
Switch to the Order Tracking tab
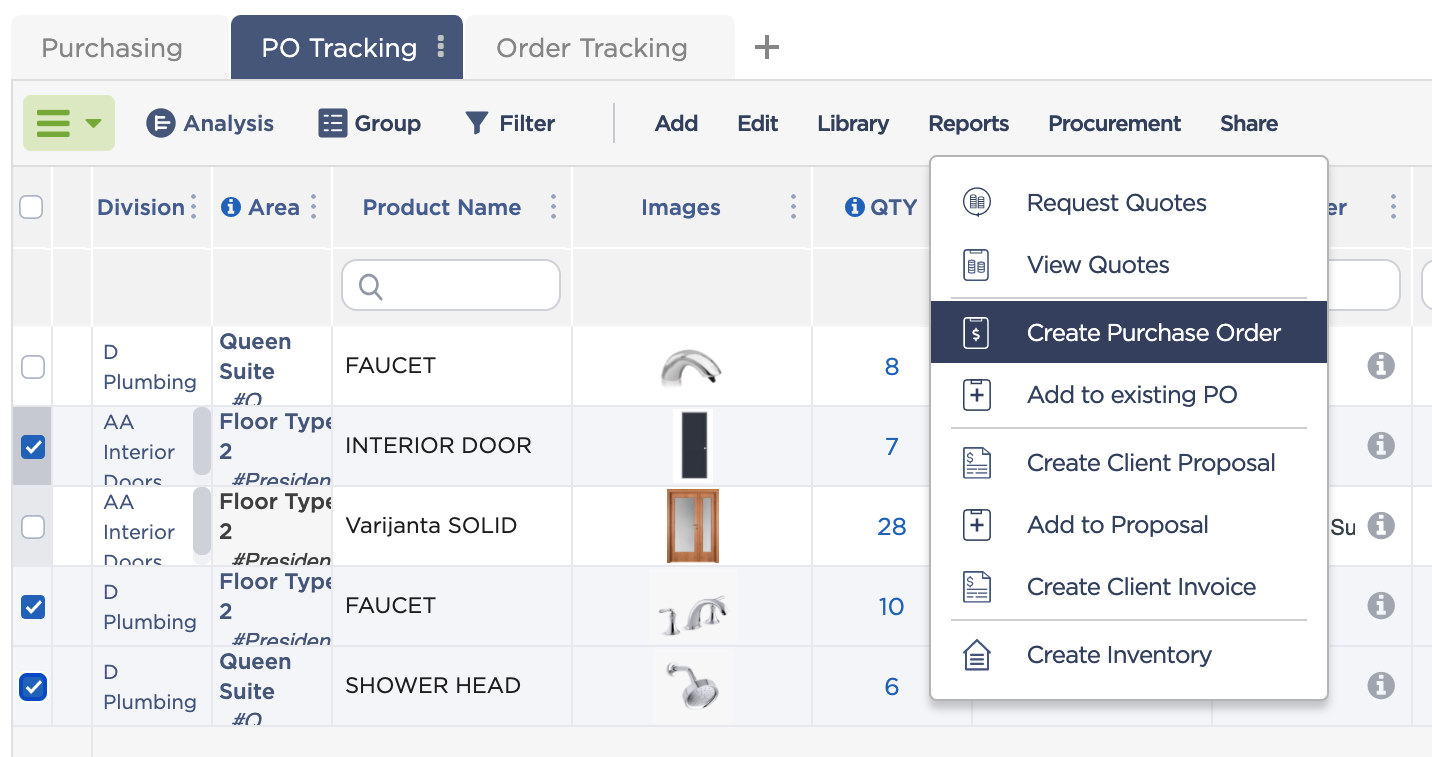(x=591, y=48)
